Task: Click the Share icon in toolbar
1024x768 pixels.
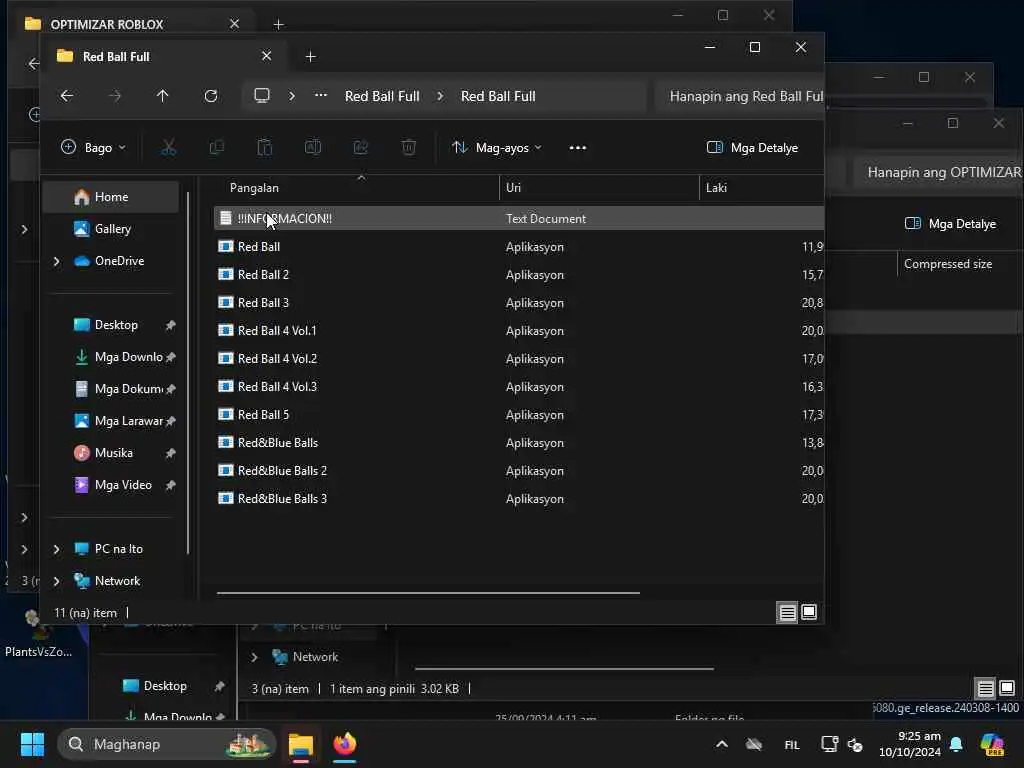Action: tap(360, 148)
